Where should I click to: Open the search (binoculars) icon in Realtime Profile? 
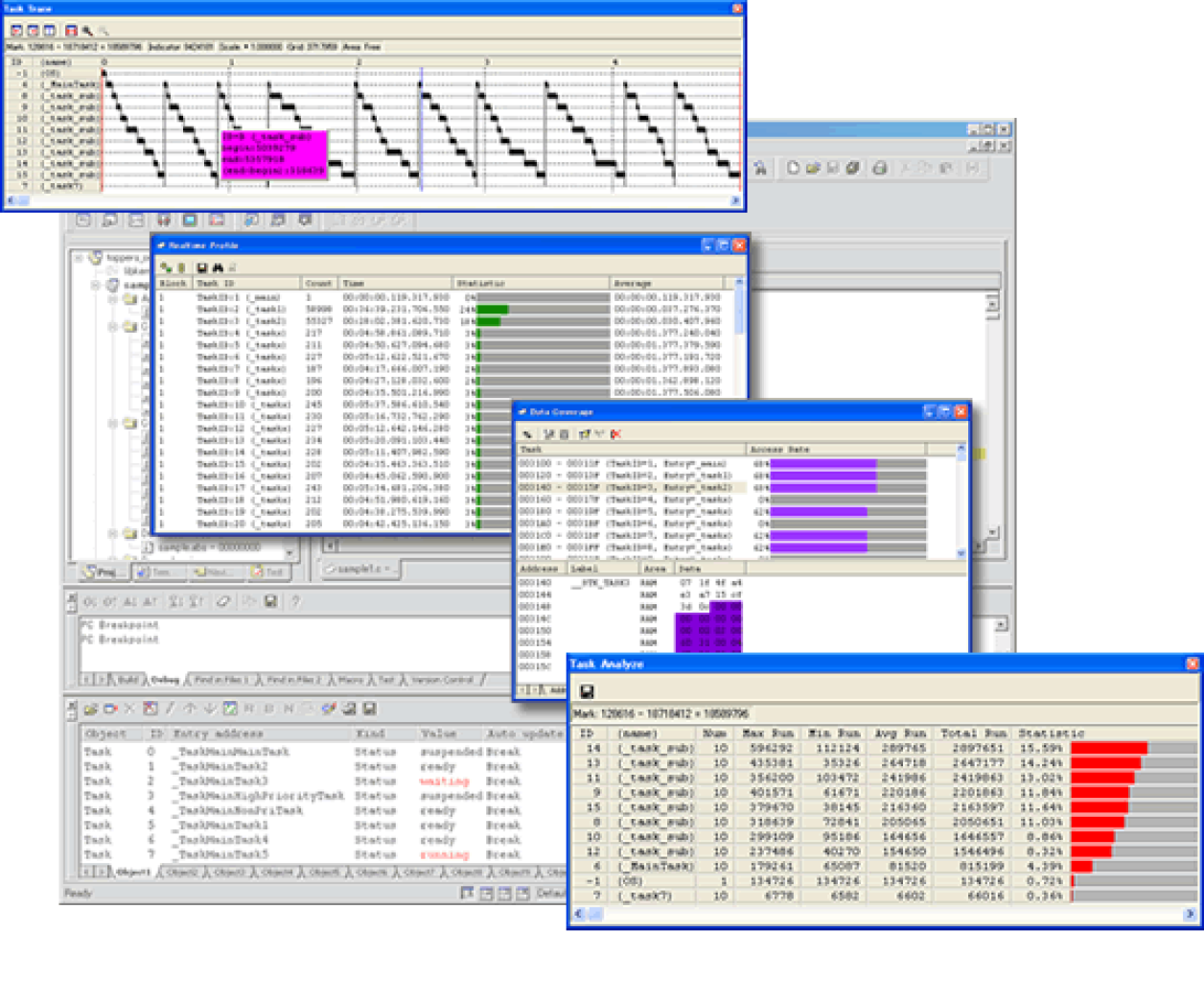pos(219,266)
